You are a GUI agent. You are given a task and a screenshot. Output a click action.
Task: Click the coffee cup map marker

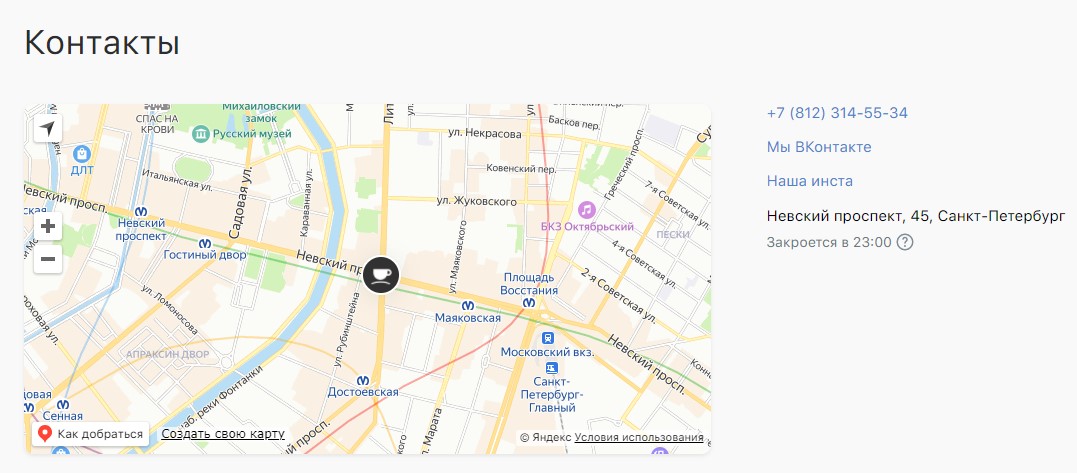(380, 274)
